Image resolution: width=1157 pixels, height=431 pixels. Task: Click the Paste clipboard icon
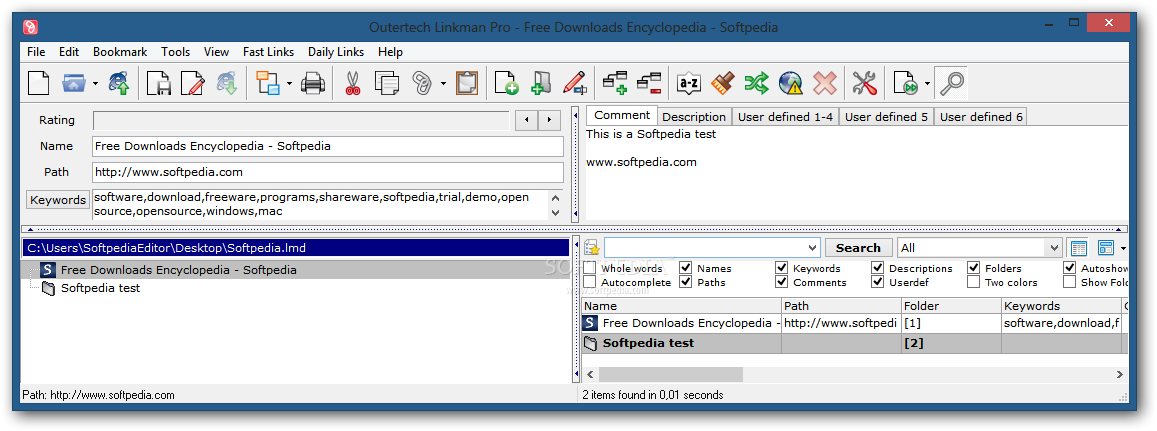point(466,83)
